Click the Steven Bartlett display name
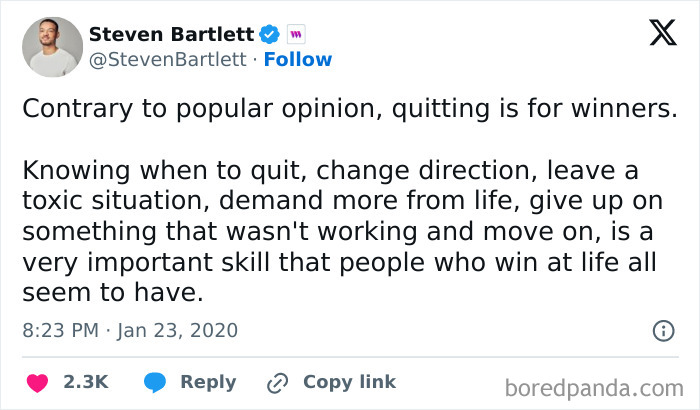 [171, 34]
